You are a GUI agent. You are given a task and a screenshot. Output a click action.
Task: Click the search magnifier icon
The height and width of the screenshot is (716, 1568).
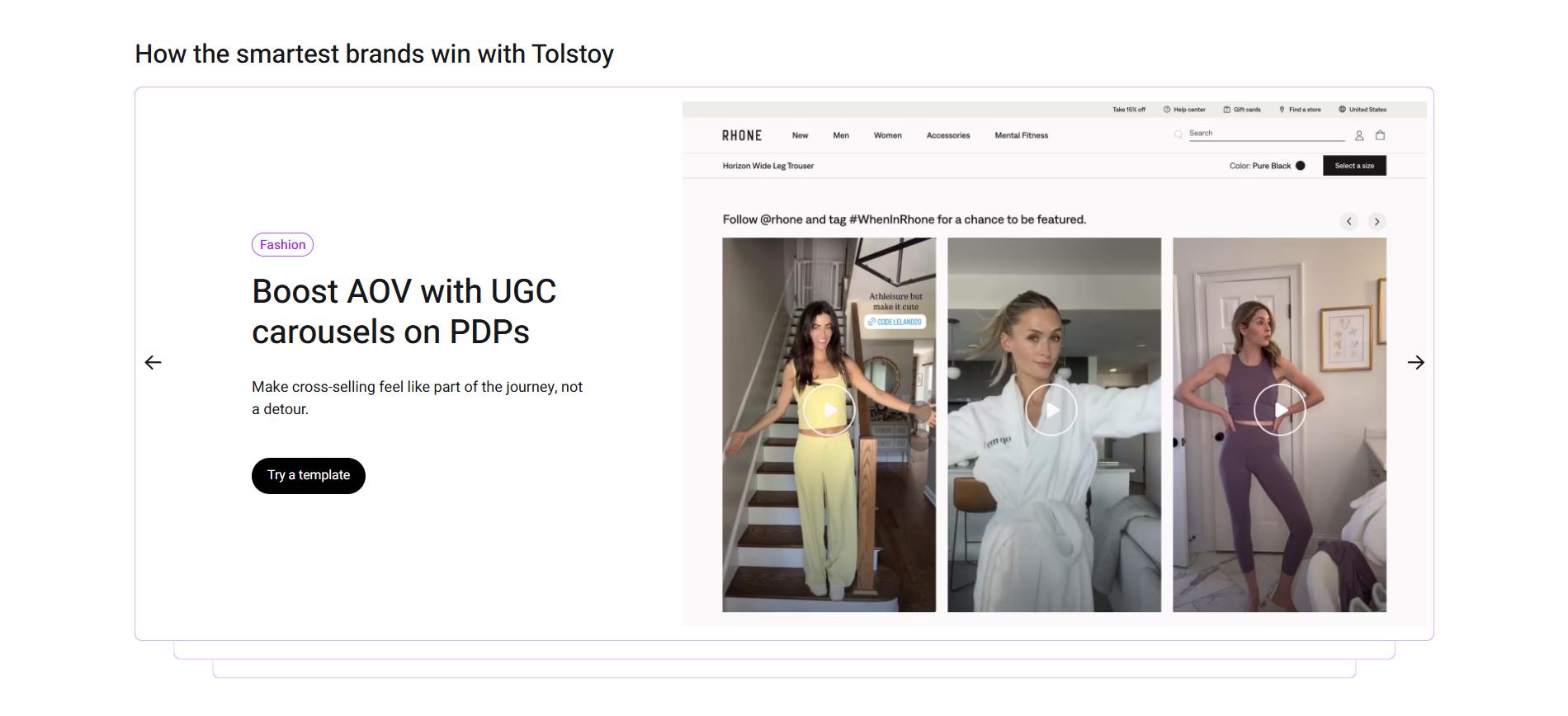(1178, 134)
